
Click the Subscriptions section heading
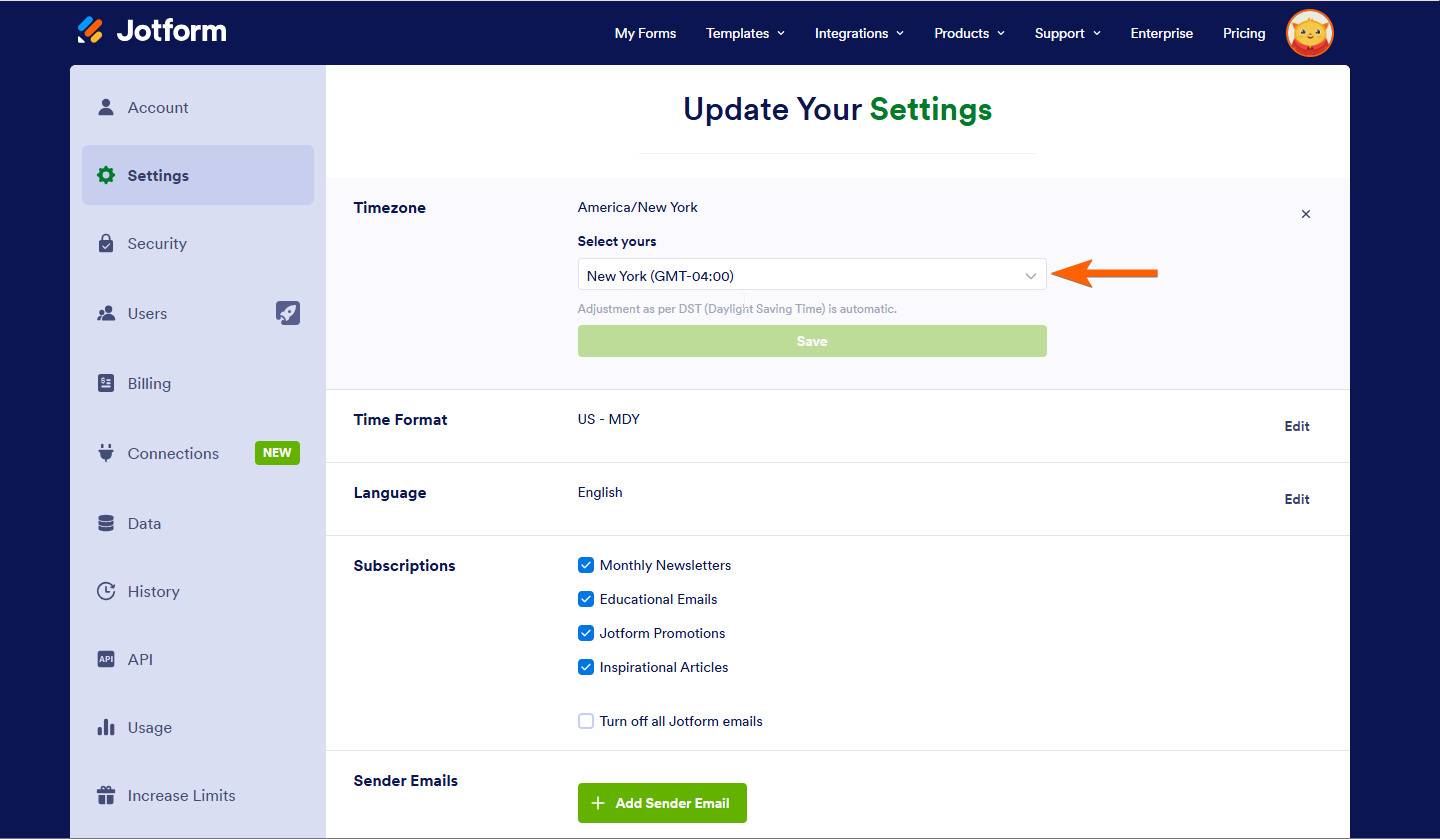coord(404,566)
